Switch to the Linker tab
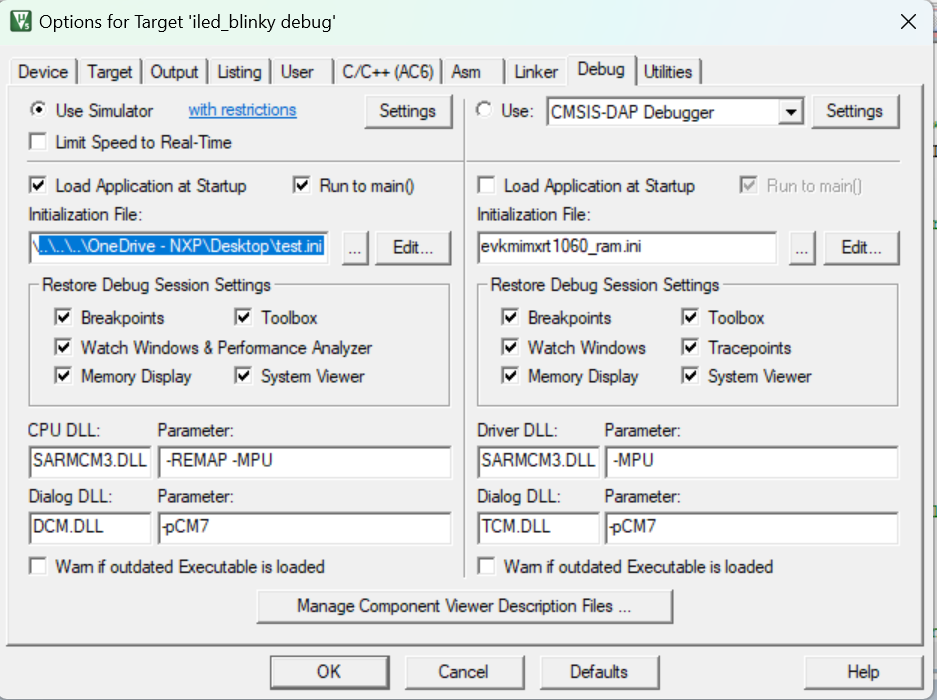The width and height of the screenshot is (937, 700). point(535,71)
